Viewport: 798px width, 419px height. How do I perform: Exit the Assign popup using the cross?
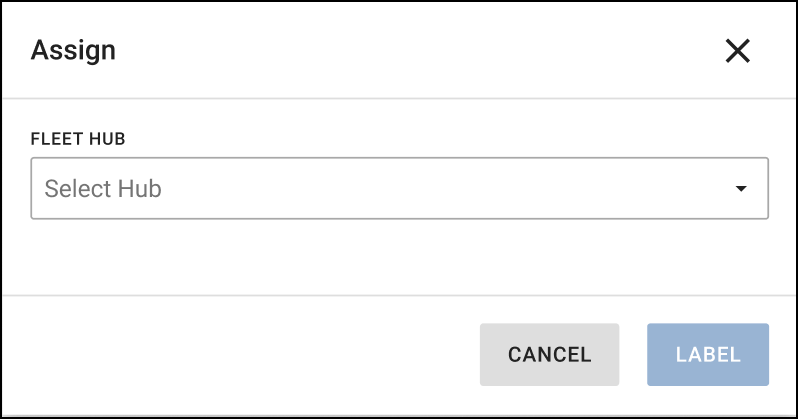click(737, 51)
